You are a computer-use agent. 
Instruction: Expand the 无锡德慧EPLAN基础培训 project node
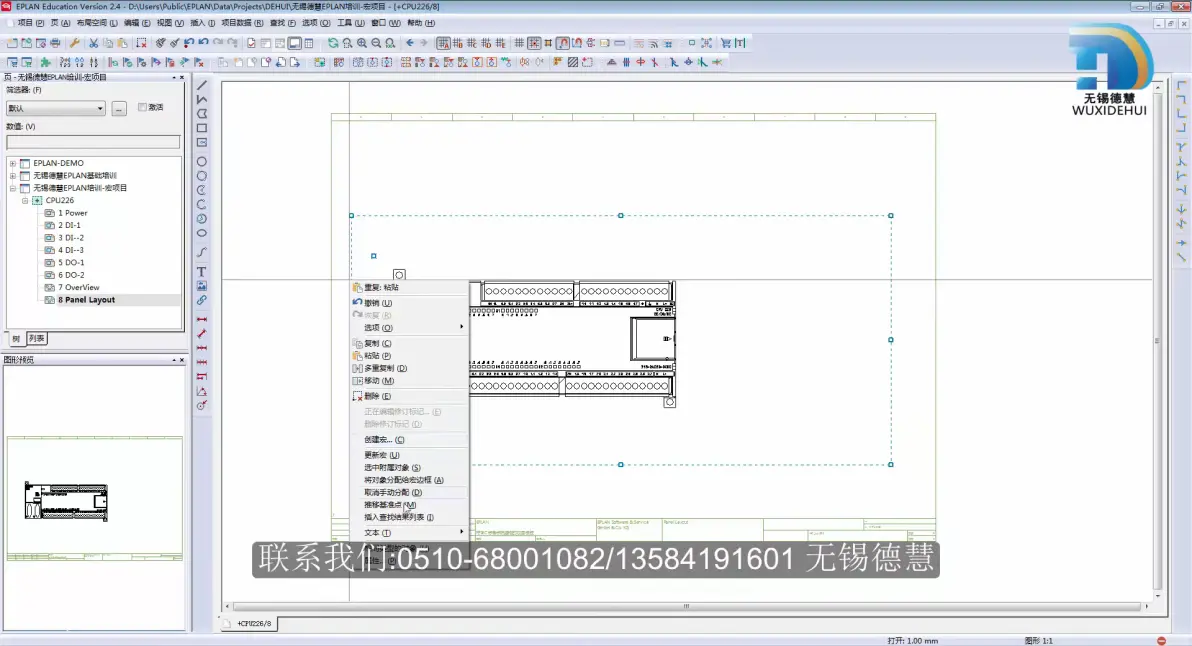tap(13, 176)
